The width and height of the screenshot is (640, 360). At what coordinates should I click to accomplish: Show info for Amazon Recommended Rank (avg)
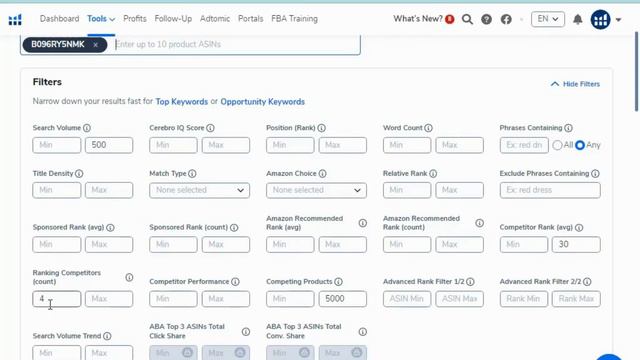click(362, 223)
